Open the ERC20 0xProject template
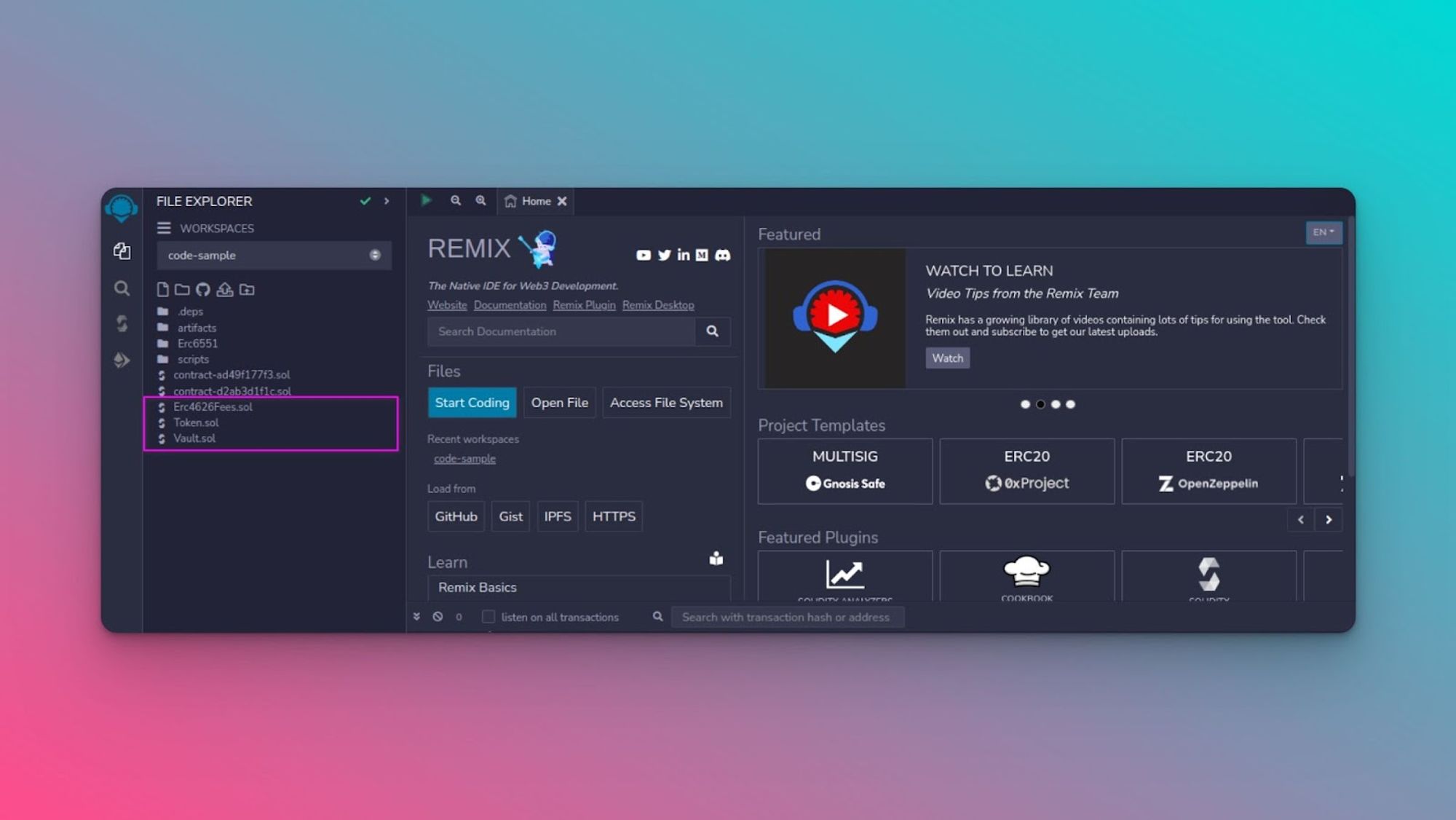 1026,471
